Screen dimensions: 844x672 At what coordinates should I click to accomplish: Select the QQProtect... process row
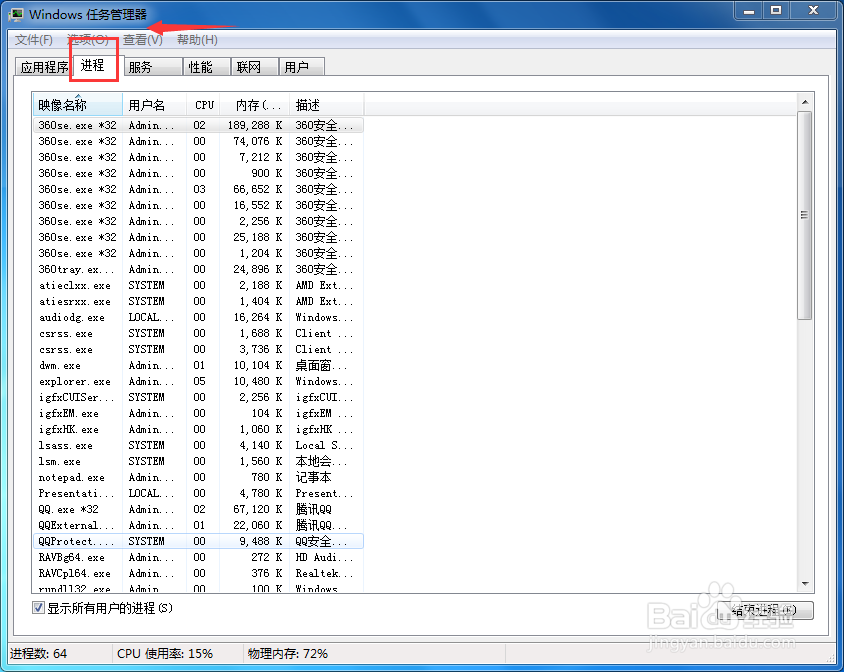click(198, 541)
